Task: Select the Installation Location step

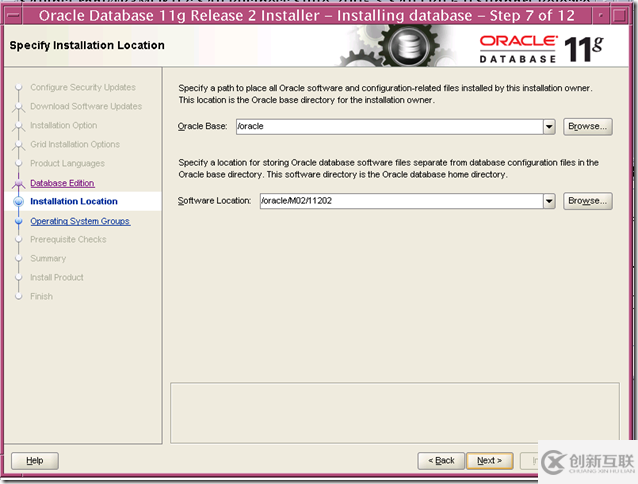Action: [74, 201]
